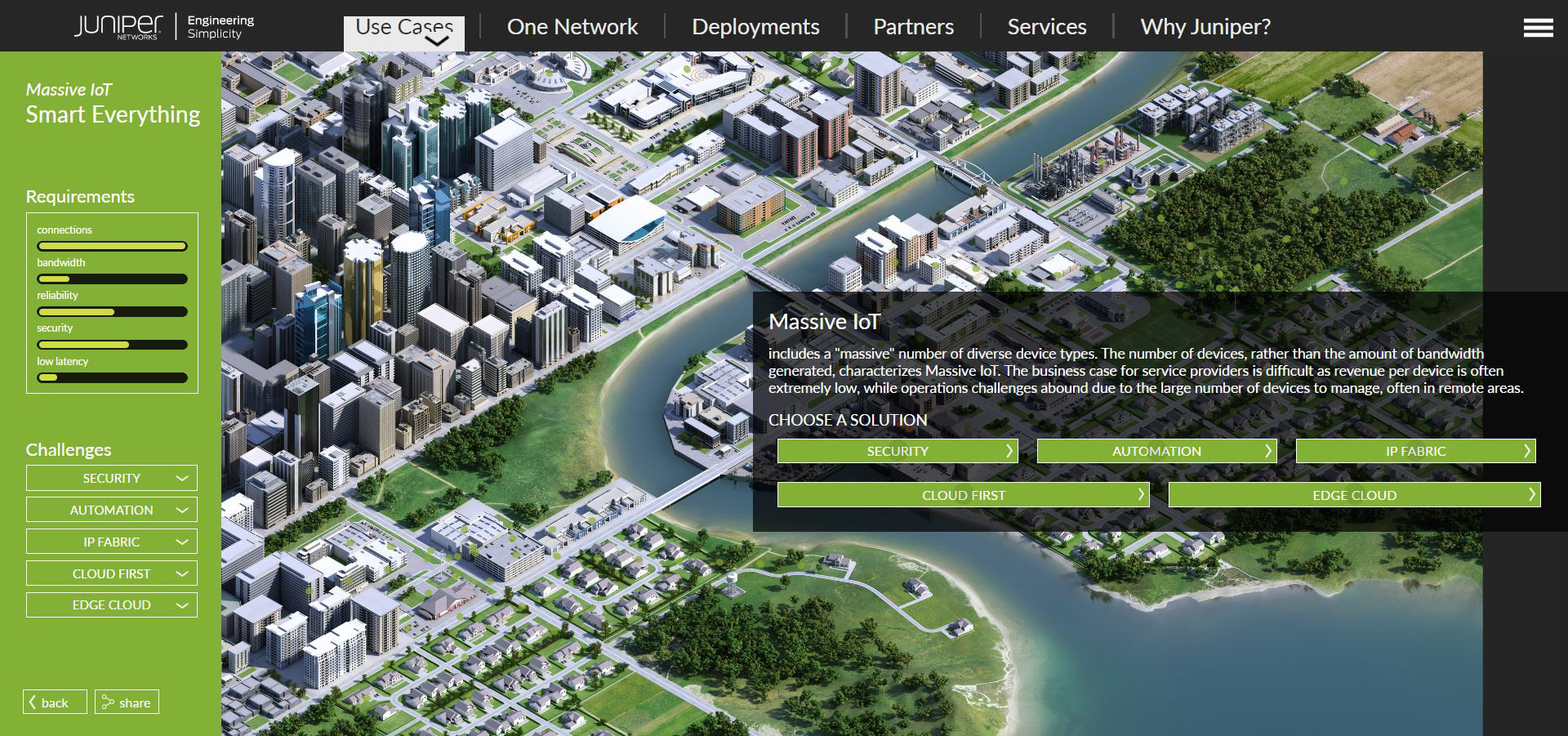Click the Massive IoT panel heading
The height and width of the screenshot is (736, 1568).
point(824,322)
